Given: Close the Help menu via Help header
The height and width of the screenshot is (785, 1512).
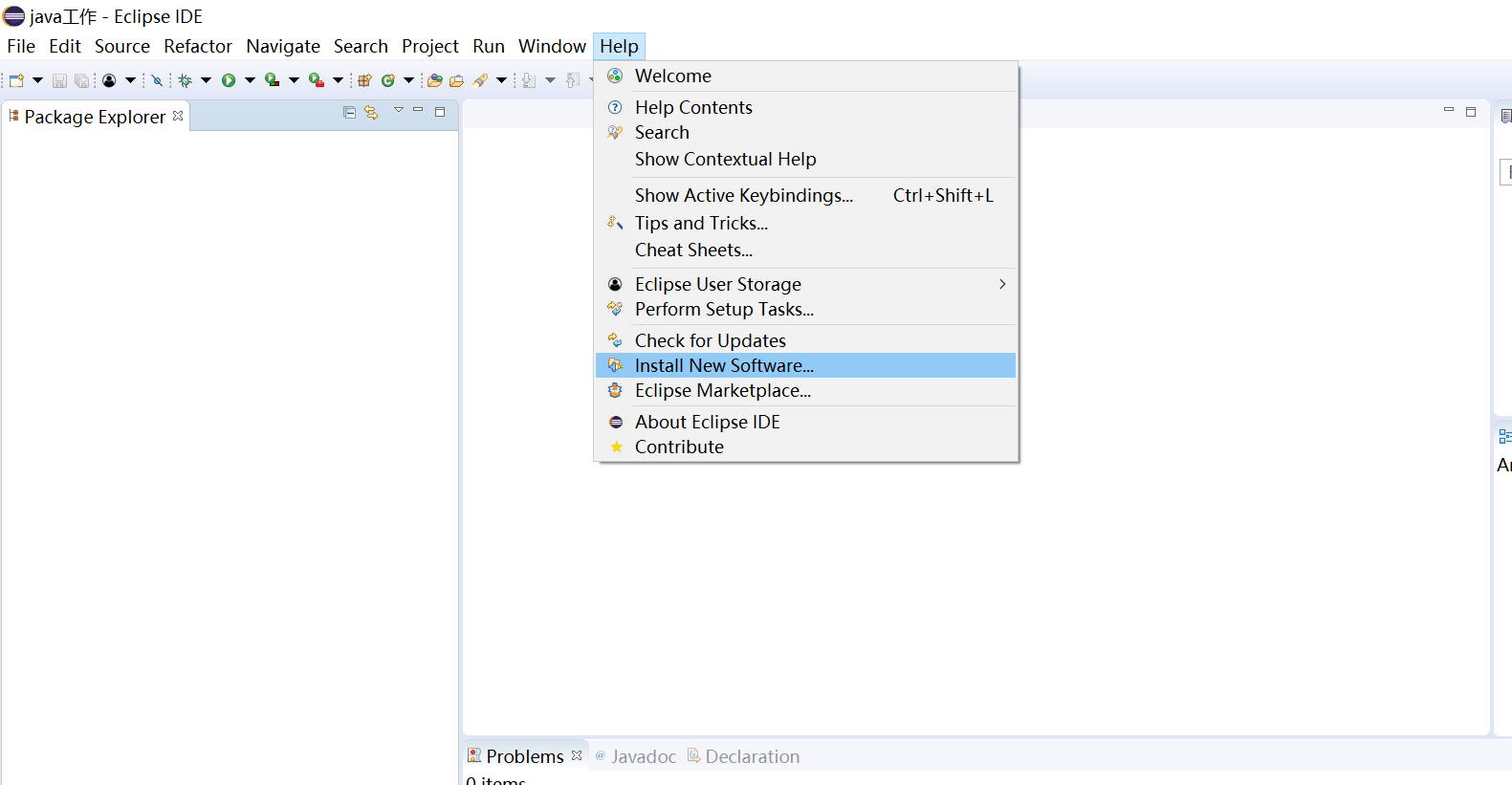Looking at the screenshot, I should [x=619, y=46].
